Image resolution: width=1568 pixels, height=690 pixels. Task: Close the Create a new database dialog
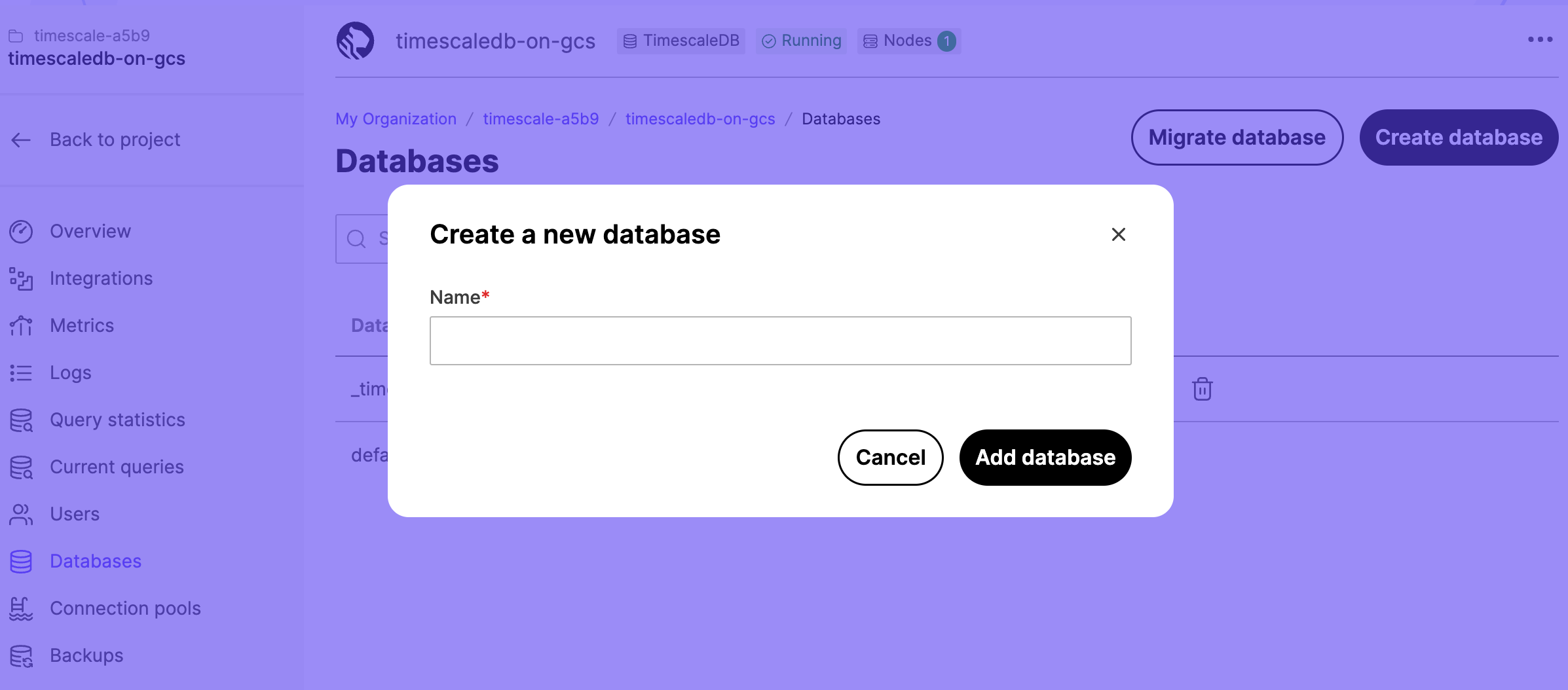click(1118, 234)
